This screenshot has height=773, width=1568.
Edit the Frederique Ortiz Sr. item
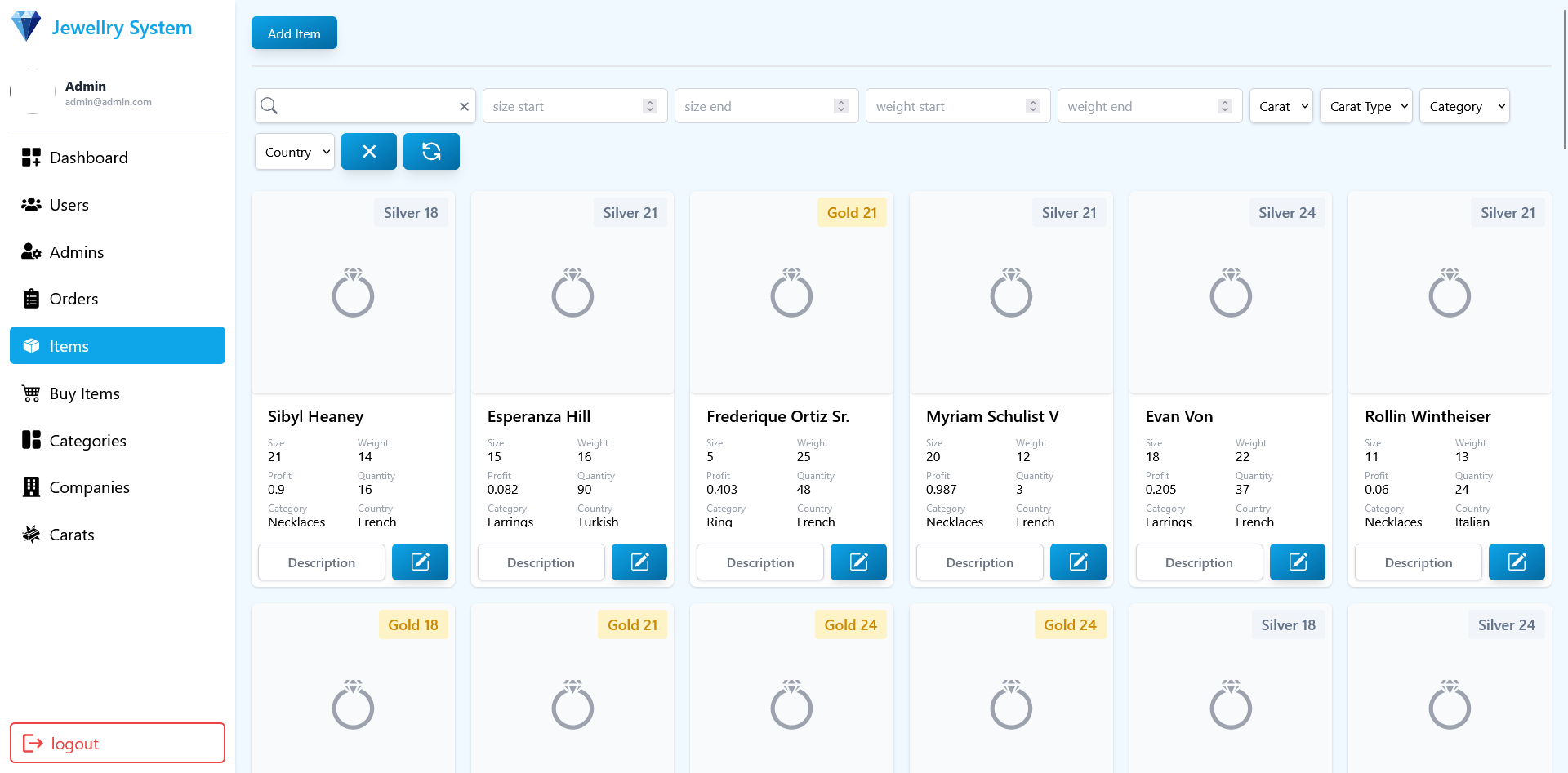pos(858,562)
